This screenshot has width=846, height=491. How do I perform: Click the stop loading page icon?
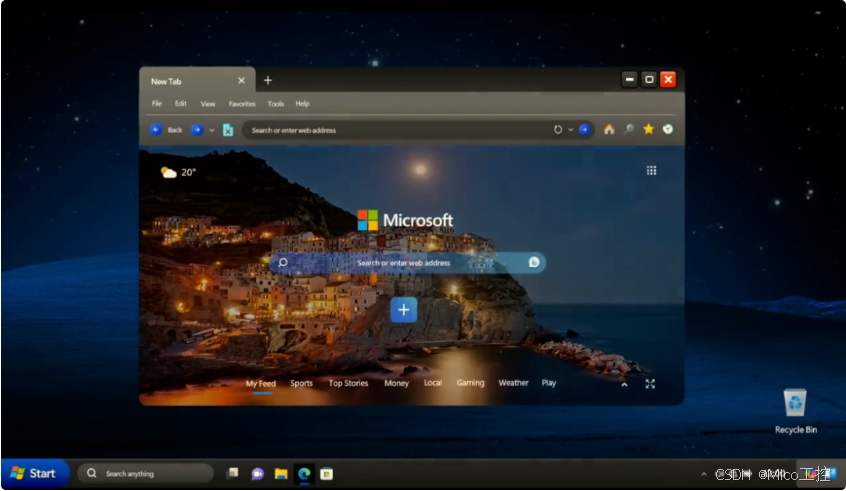(x=228, y=130)
